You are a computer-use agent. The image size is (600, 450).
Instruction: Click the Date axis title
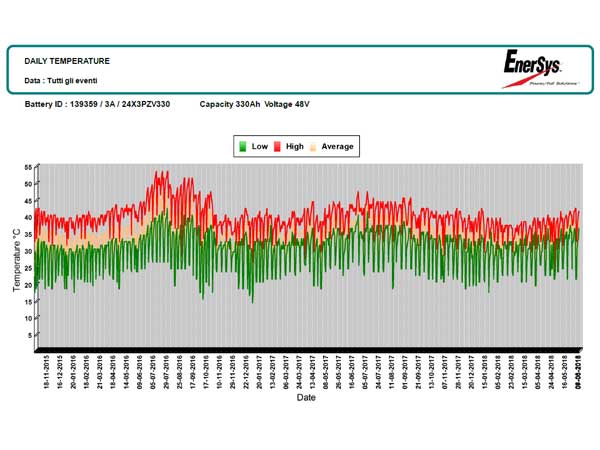306,397
